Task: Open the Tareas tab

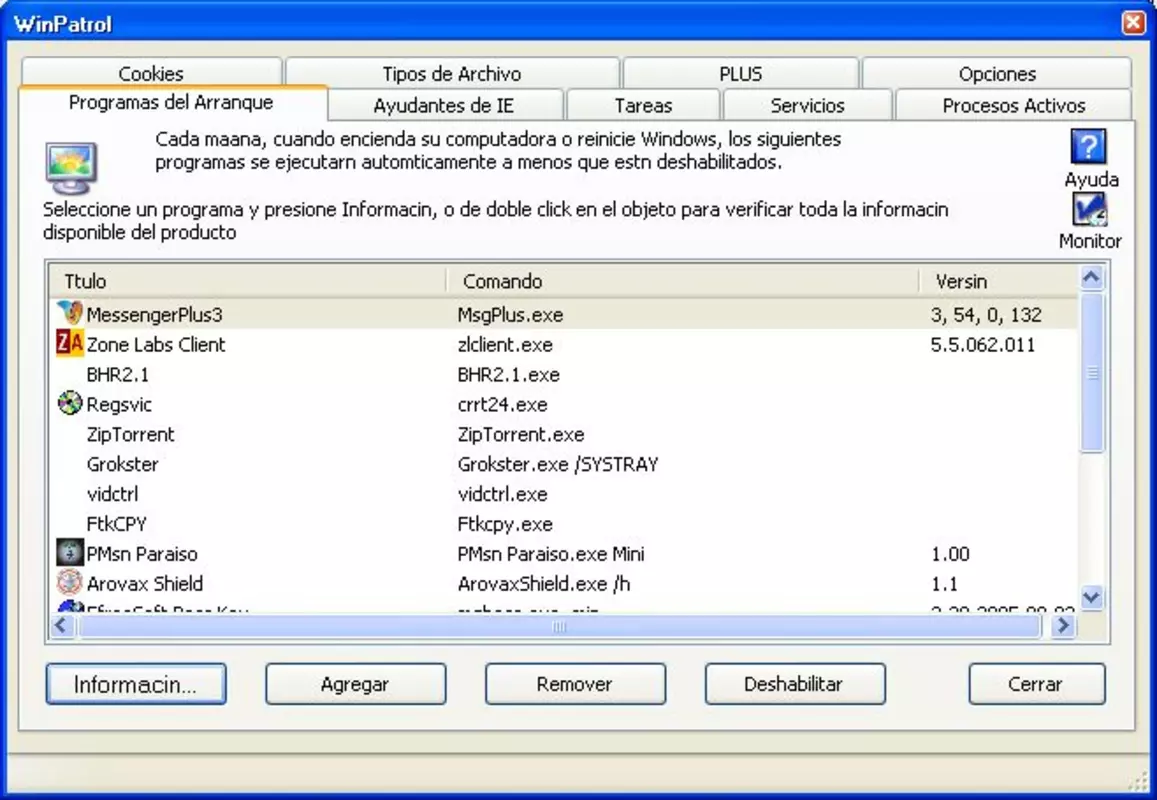Action: (643, 106)
